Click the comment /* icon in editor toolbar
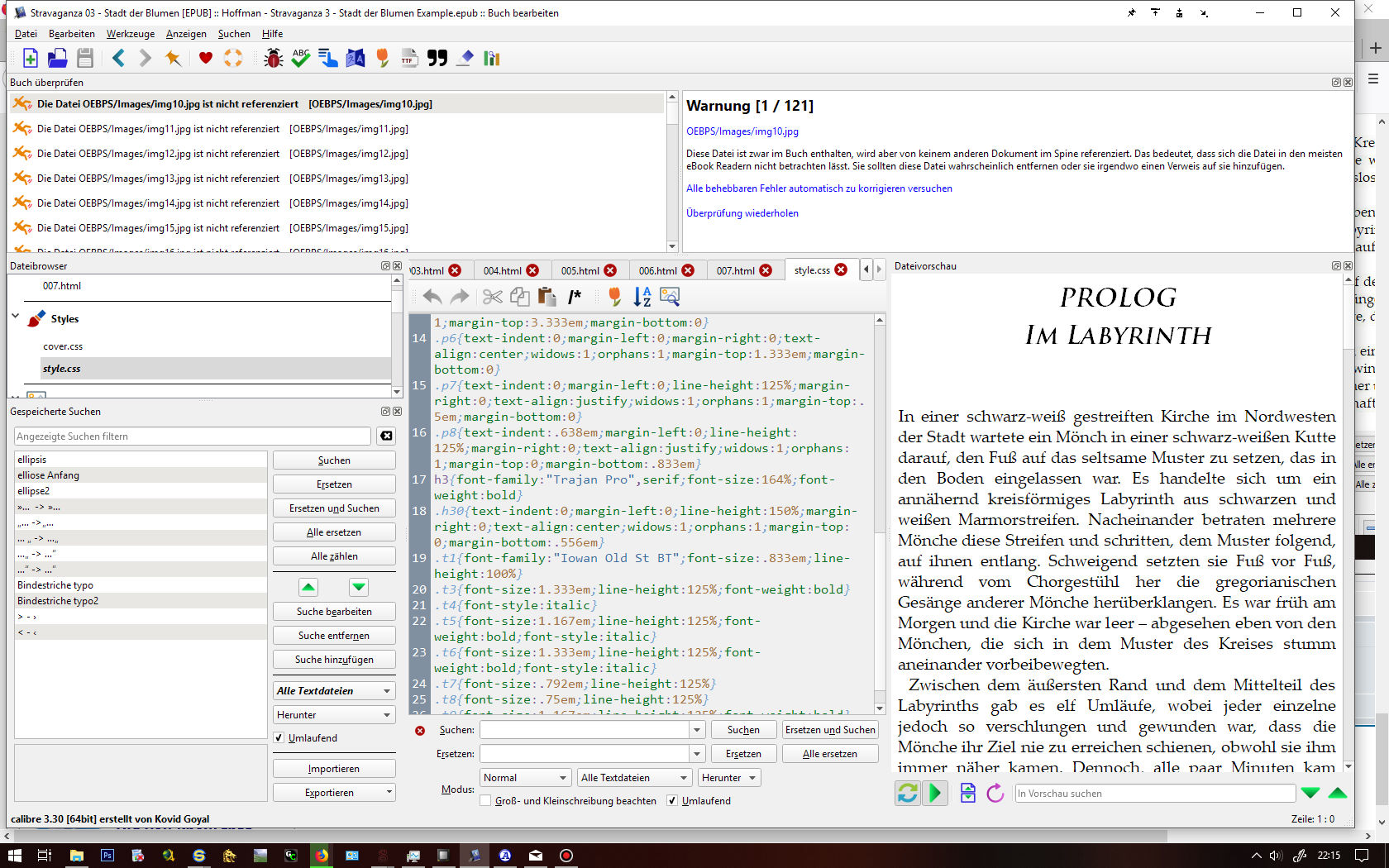The height and width of the screenshot is (868, 1389). [575, 297]
